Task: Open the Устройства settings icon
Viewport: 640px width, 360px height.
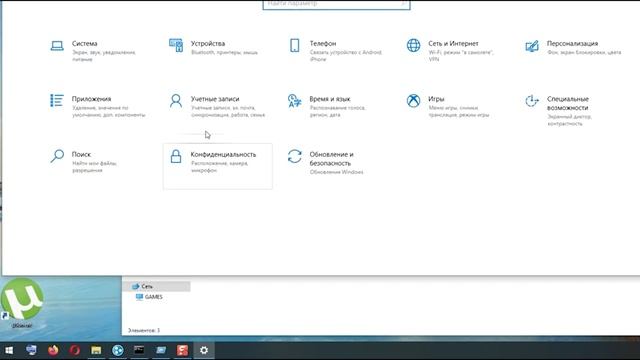Action: [176, 45]
